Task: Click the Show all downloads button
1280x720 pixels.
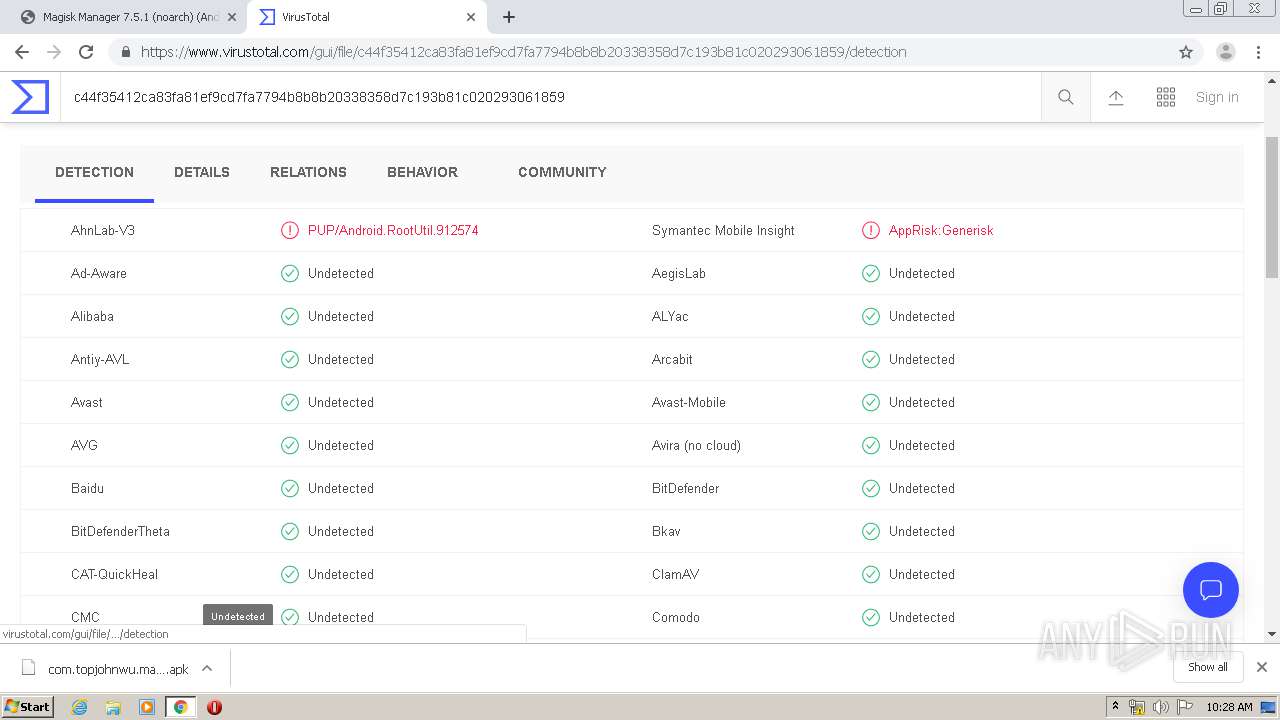Action: pyautogui.click(x=1208, y=667)
